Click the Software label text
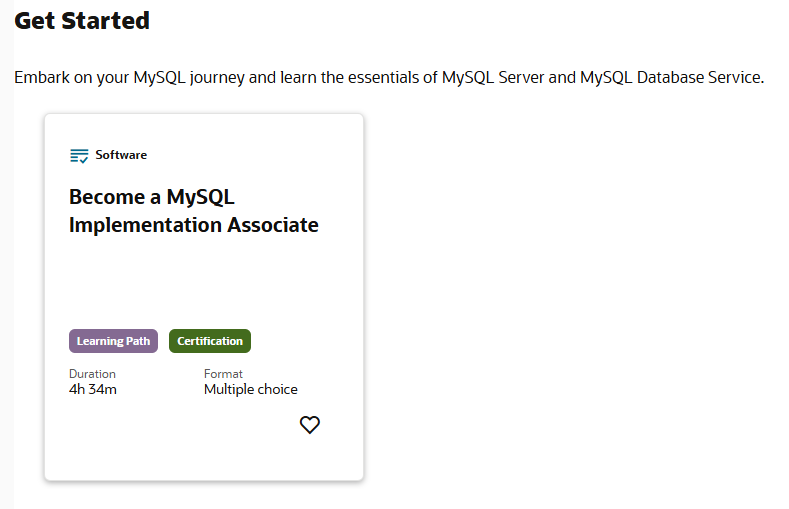 click(x=121, y=155)
